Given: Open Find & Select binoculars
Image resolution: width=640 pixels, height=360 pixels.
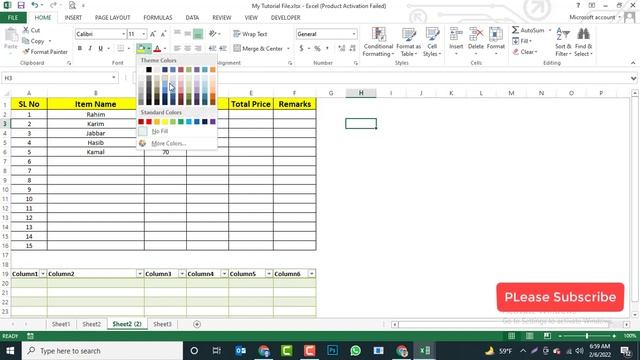Looking at the screenshot, I should (583, 42).
